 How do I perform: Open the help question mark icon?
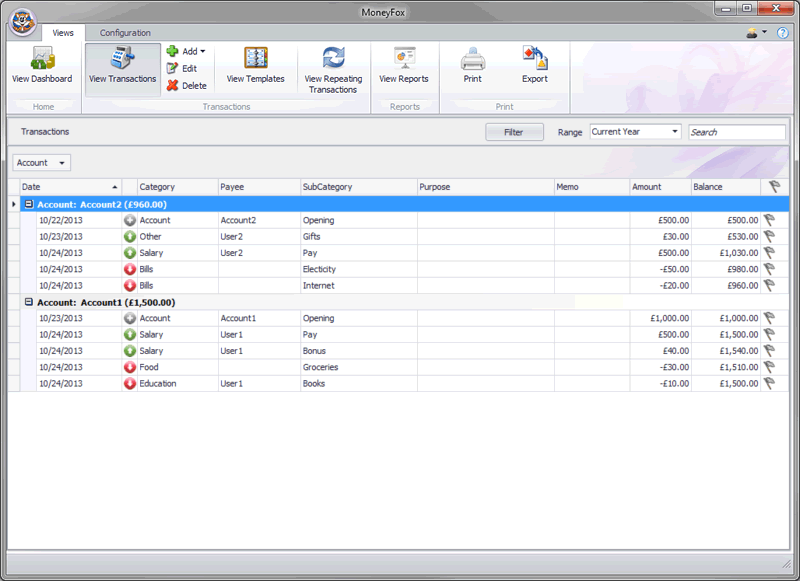tap(782, 33)
